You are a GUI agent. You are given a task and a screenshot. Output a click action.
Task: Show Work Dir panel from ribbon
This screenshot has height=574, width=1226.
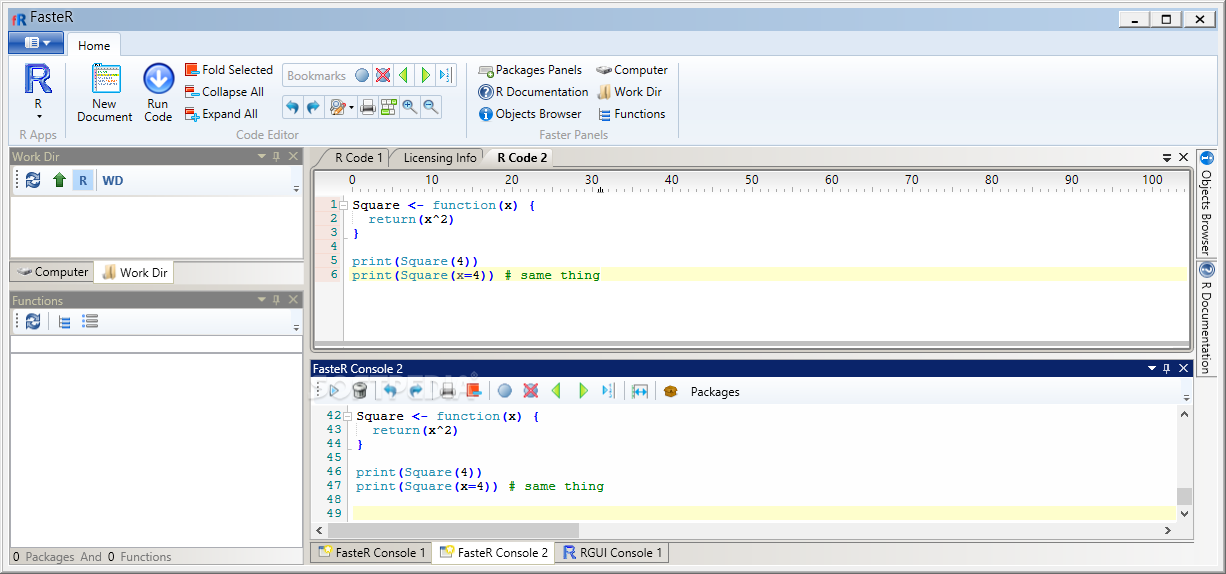[x=629, y=92]
